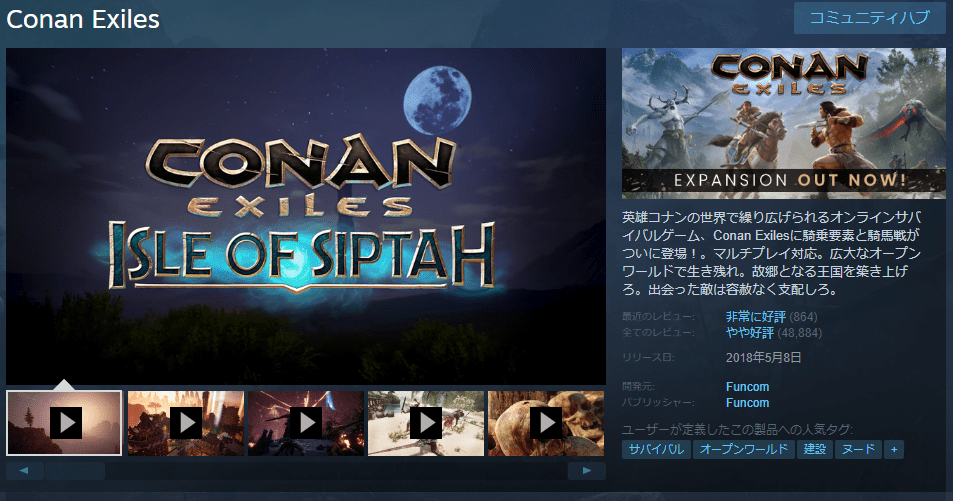This screenshot has width=953, height=501.
Task: Open all reviews やや好評 link
Action: click(749, 333)
